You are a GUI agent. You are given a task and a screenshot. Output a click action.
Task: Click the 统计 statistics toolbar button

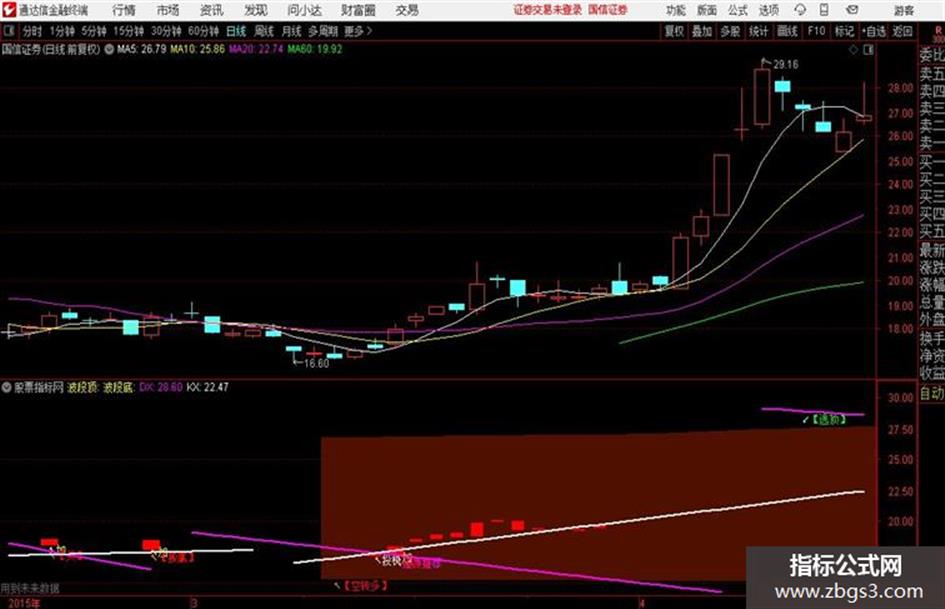coord(759,31)
